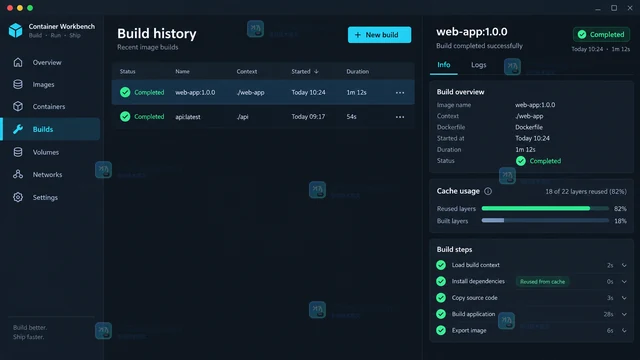
Task: Click the Dockerfile value in Build overview
Action: (x=529, y=127)
